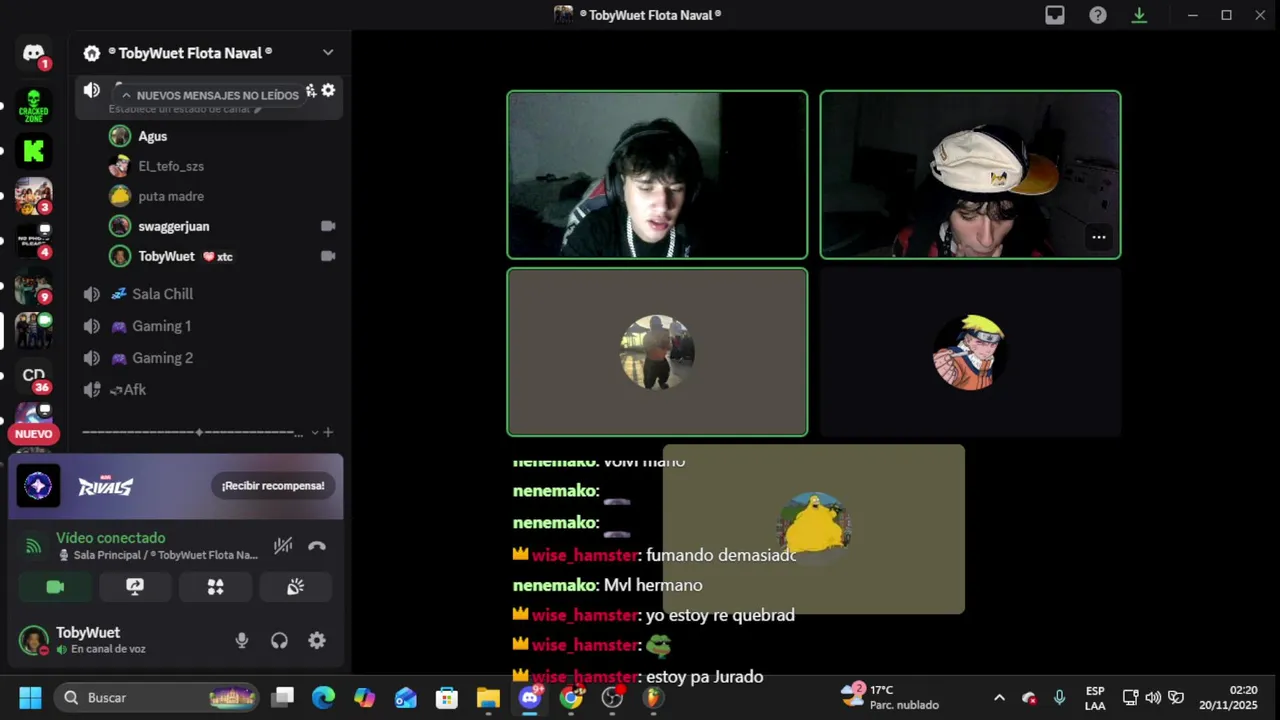
Task: Open OBS Studio from taskbar
Action: pyautogui.click(x=612, y=697)
